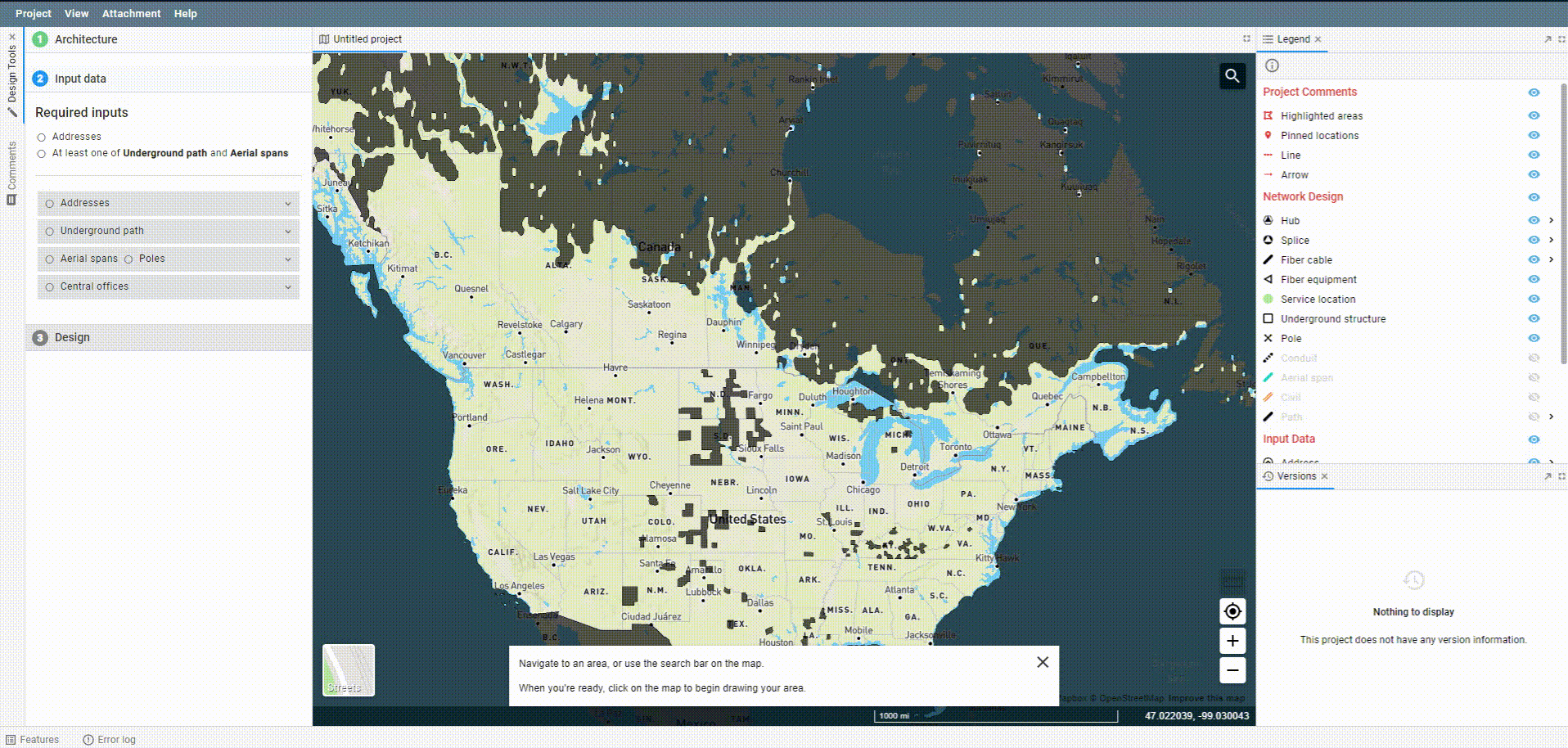Toggle visibility of Fiber equipment
1568x748 pixels.
point(1534,279)
